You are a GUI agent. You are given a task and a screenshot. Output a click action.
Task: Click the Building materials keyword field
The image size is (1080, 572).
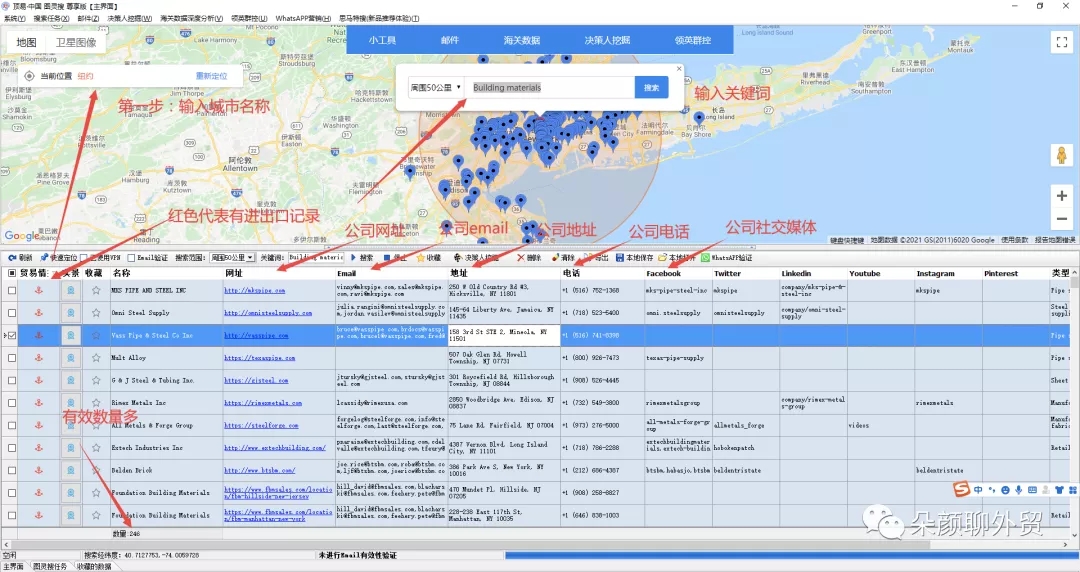point(550,88)
